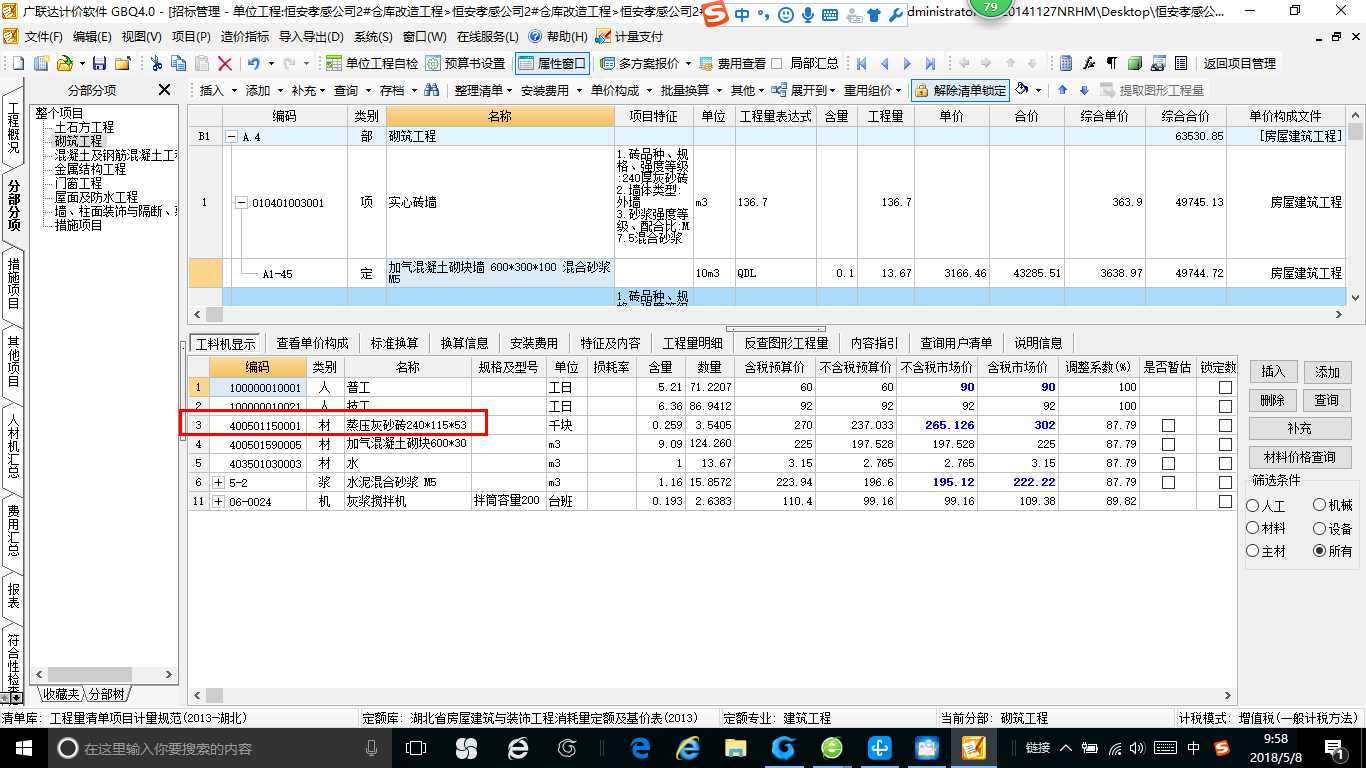This screenshot has width=1366, height=768.
Task: Select 门窗工程 in the tree
Action: coord(78,184)
